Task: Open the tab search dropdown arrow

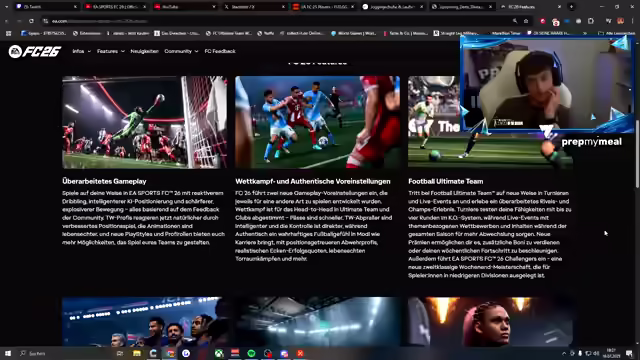Action: click(7, 7)
